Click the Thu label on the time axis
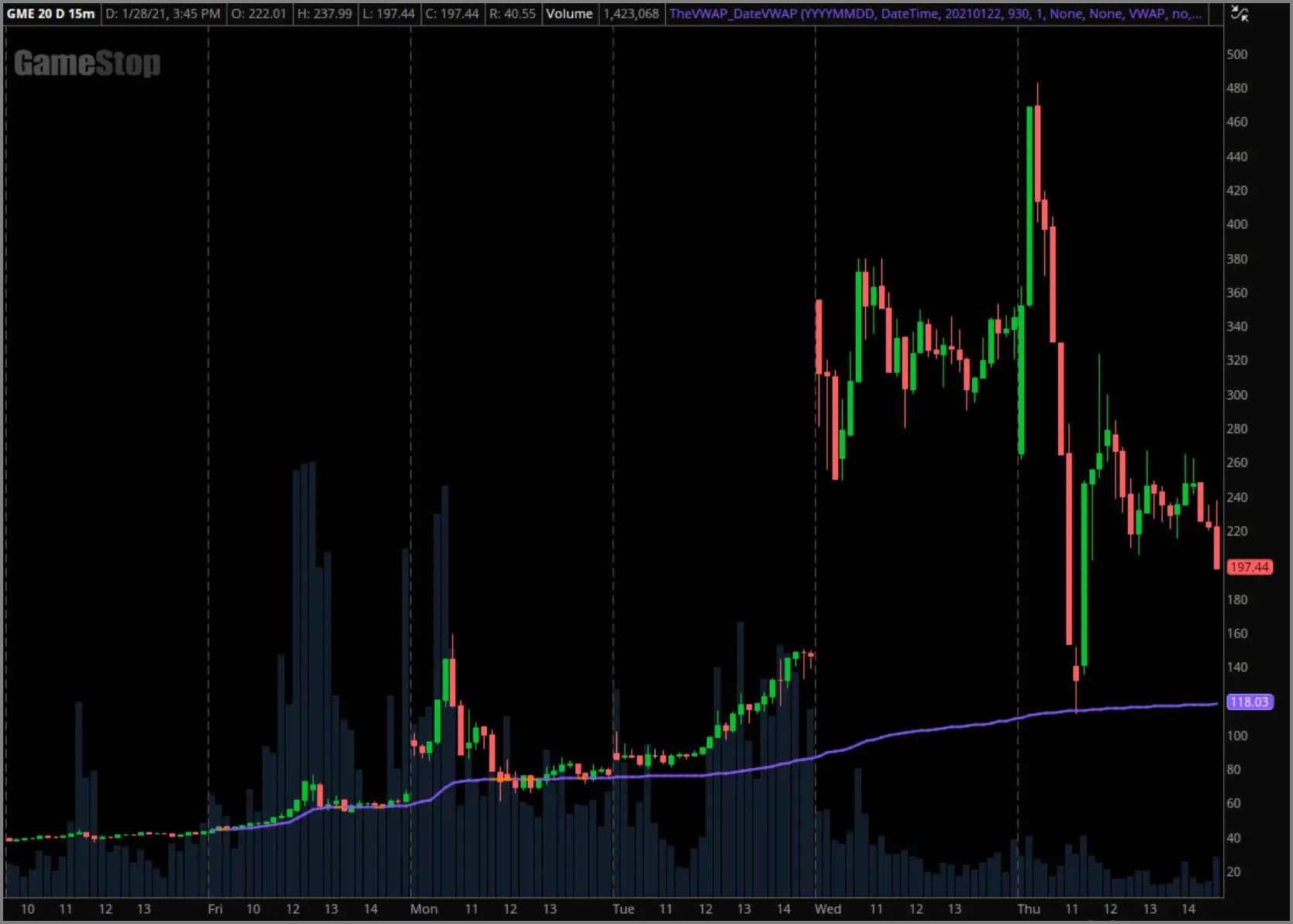Viewport: 1293px width, 924px height. pos(1029,908)
